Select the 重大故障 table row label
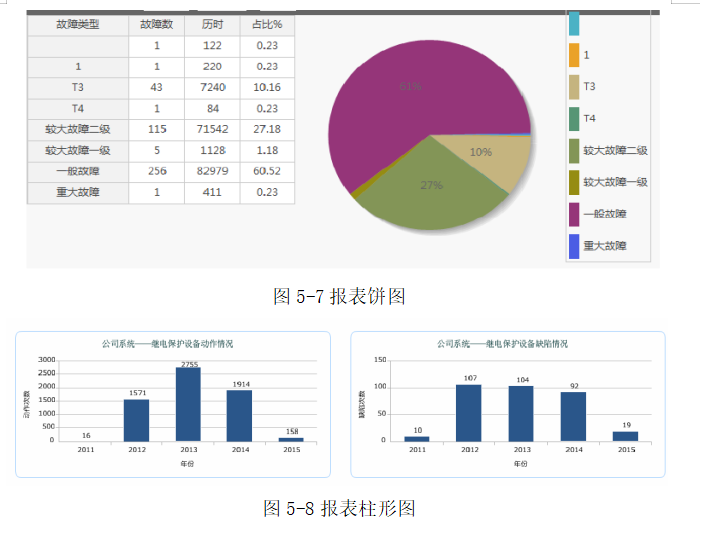The image size is (704, 533). [x=78, y=192]
